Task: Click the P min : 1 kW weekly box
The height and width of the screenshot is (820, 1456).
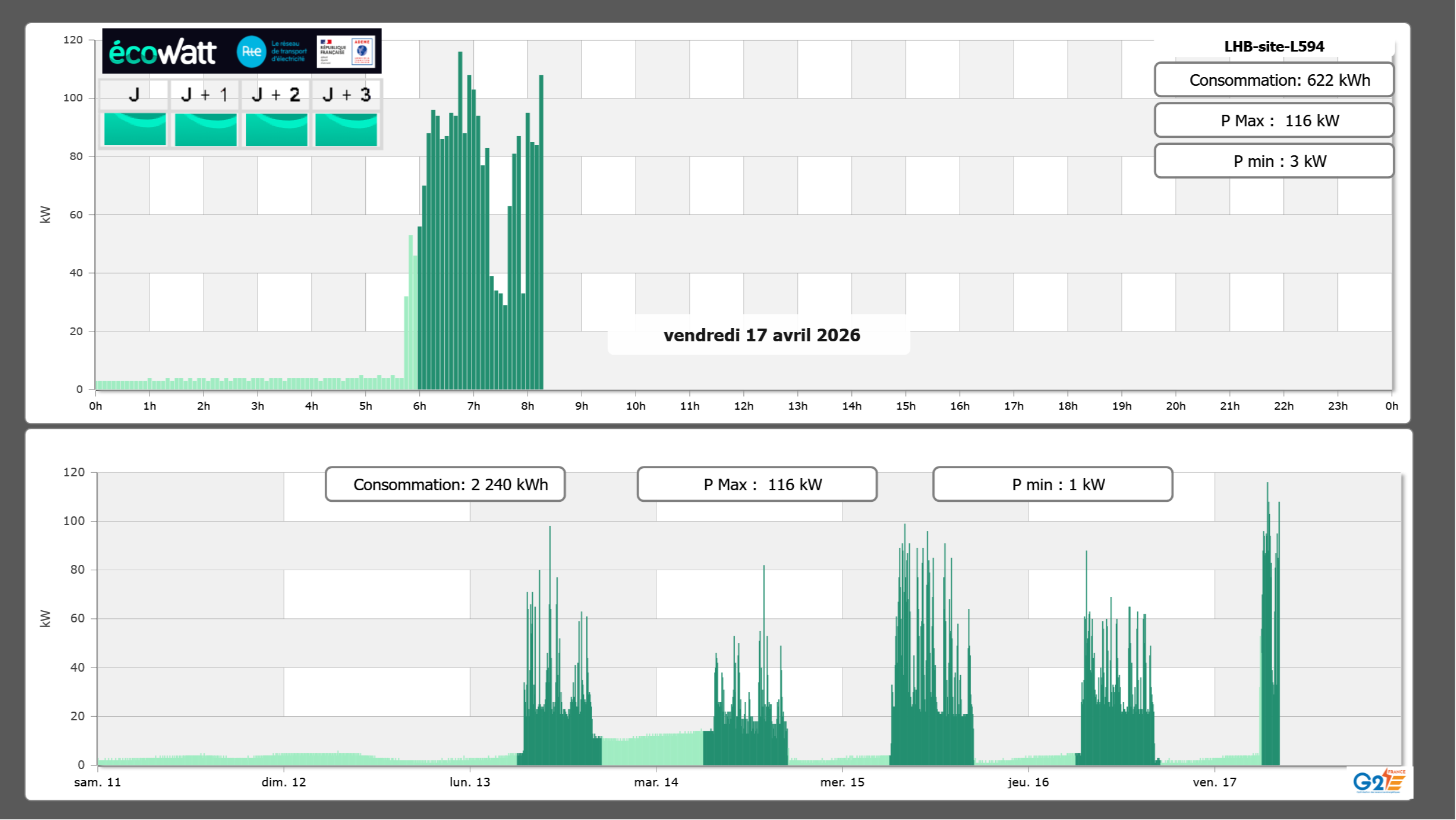Action: [1052, 484]
